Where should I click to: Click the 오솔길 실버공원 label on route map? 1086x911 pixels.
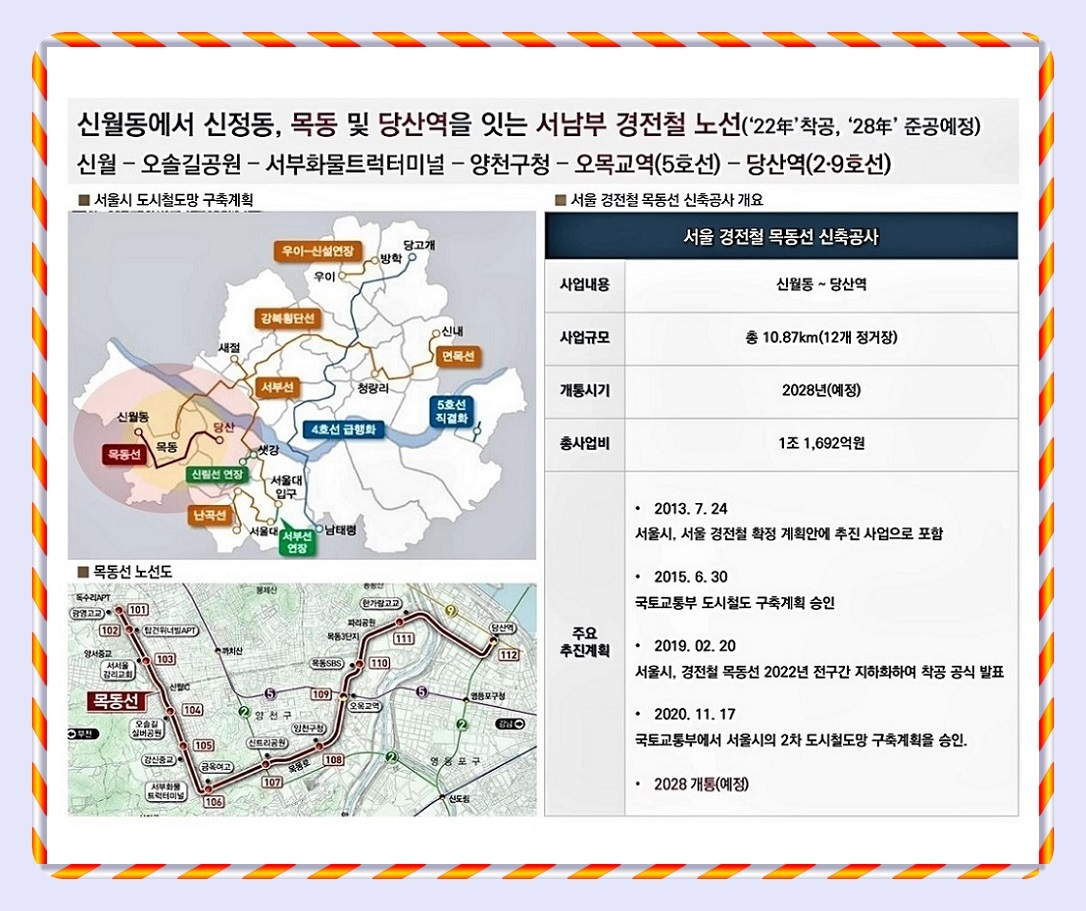pos(148,727)
